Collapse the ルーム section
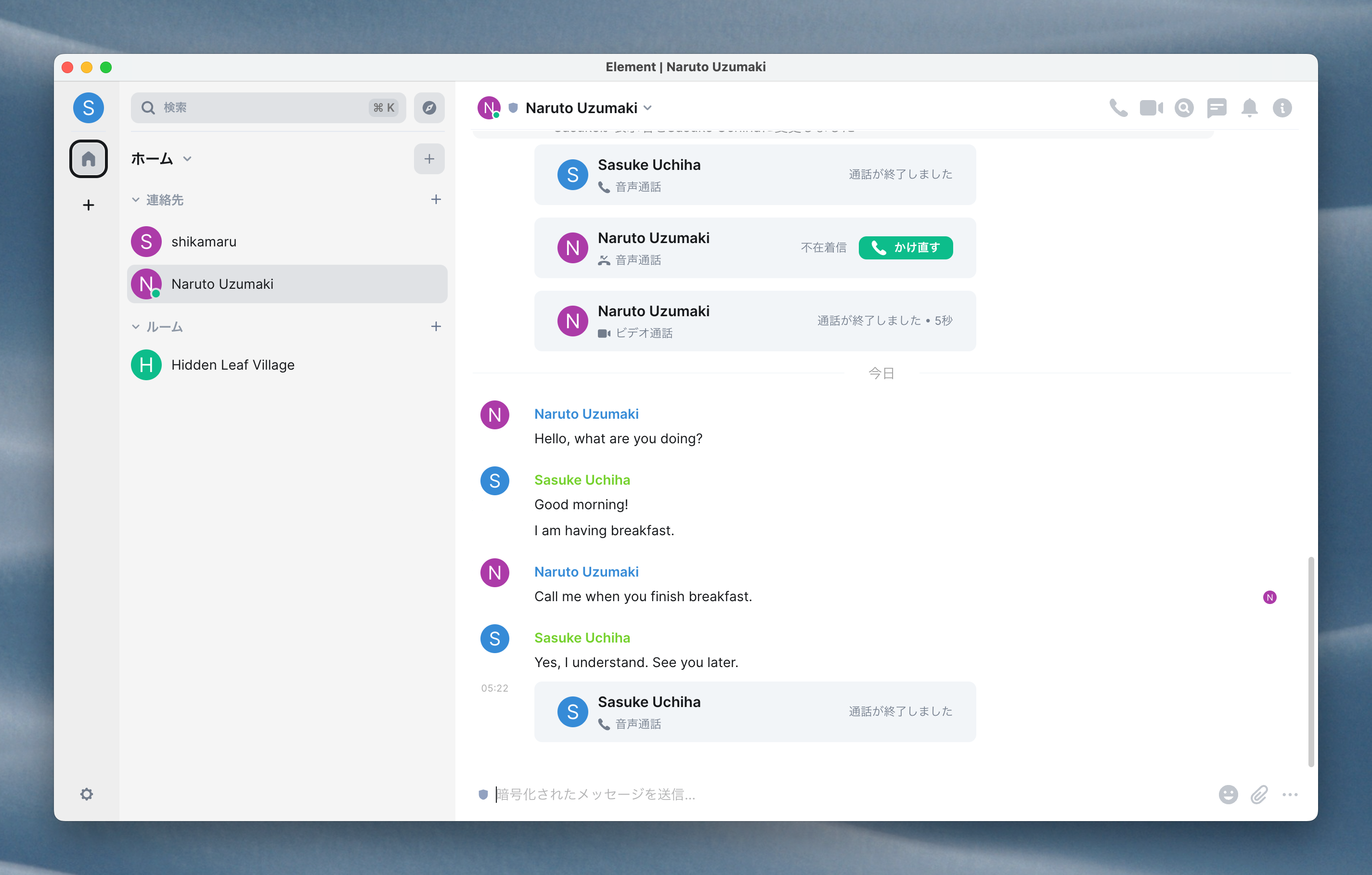The height and width of the screenshot is (875, 1372). click(x=136, y=327)
